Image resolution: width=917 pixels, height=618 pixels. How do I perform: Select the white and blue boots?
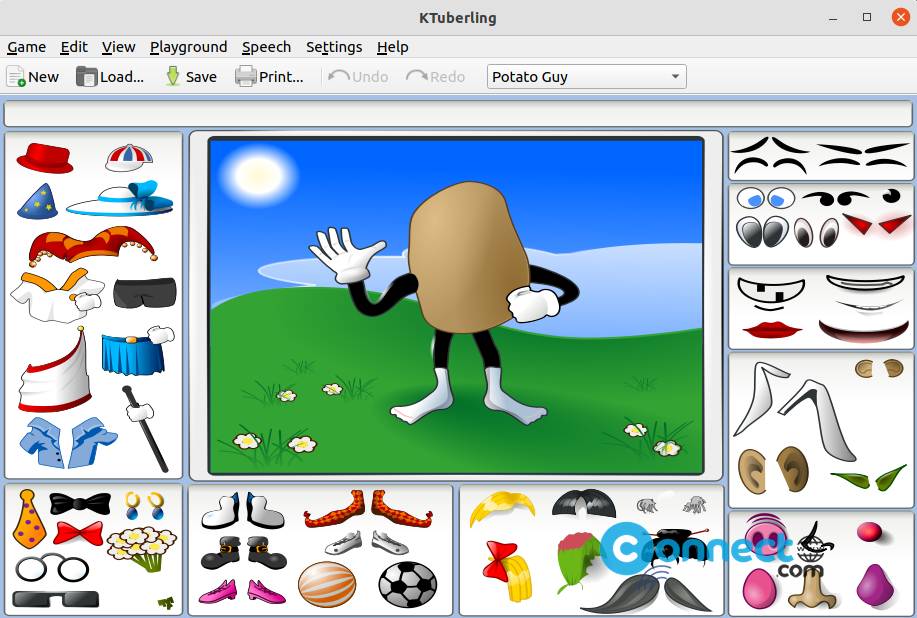(243, 510)
